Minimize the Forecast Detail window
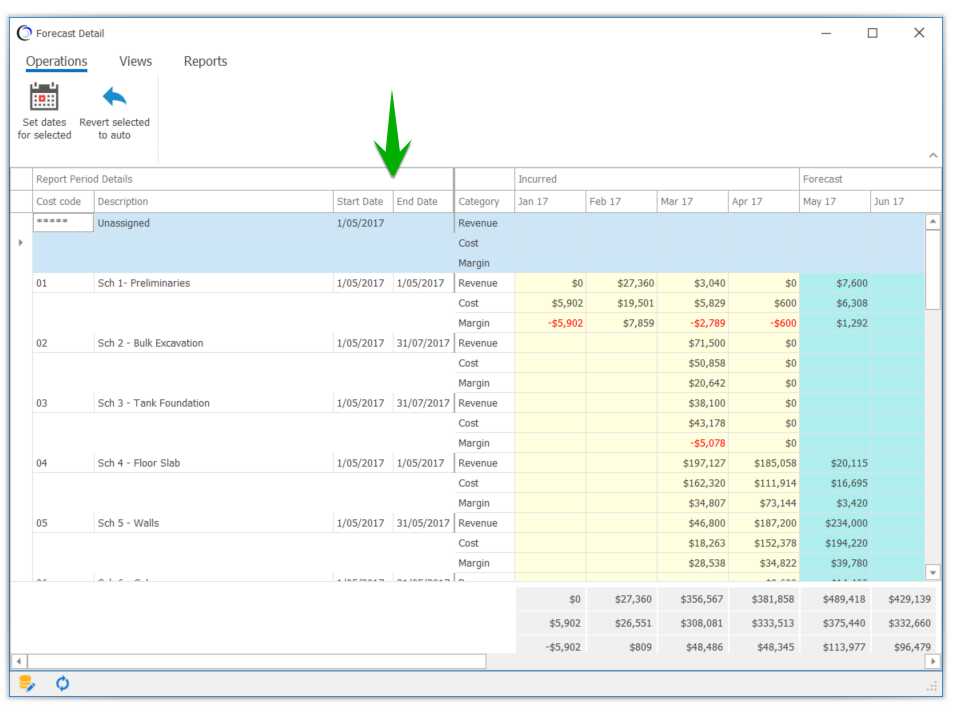This screenshot has height=705, width=956. tap(826, 33)
